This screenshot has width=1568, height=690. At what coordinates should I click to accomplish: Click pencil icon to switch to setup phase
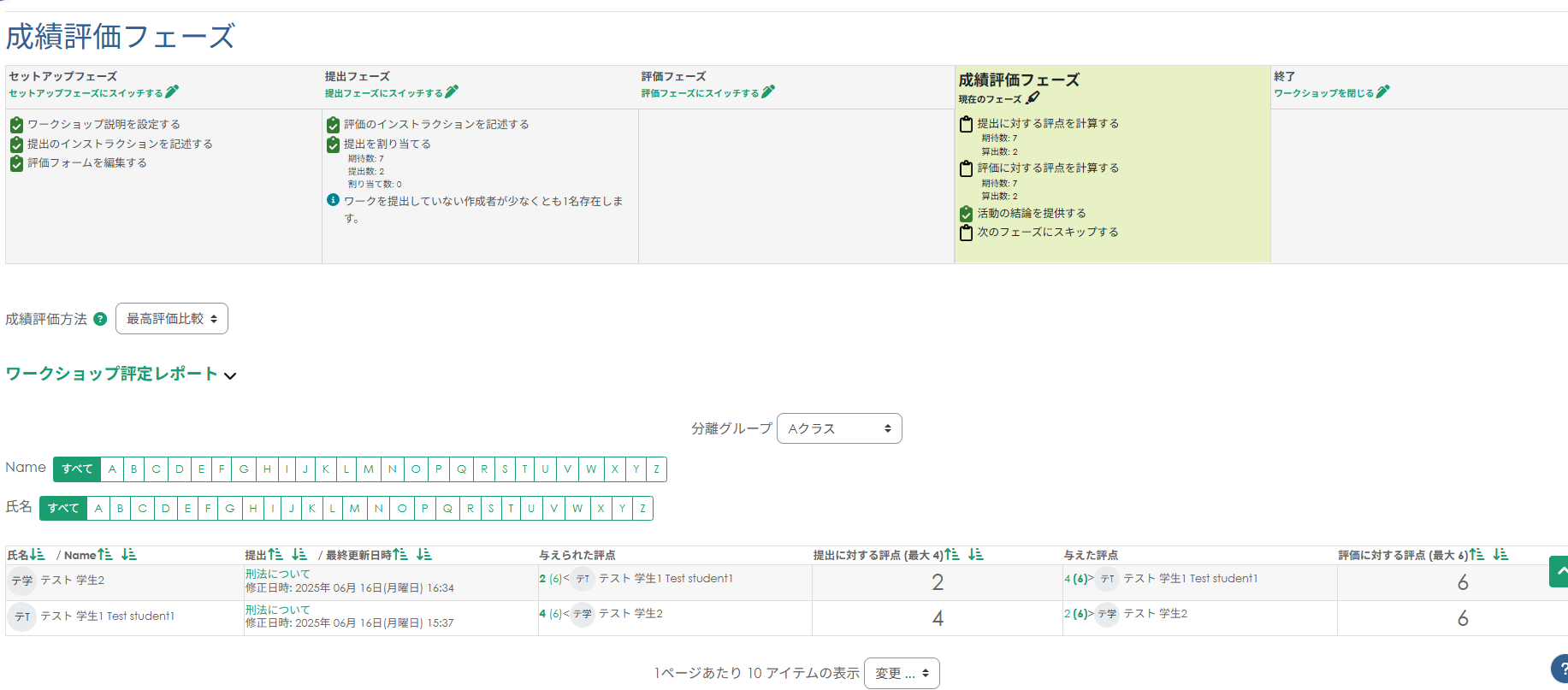[x=172, y=91]
